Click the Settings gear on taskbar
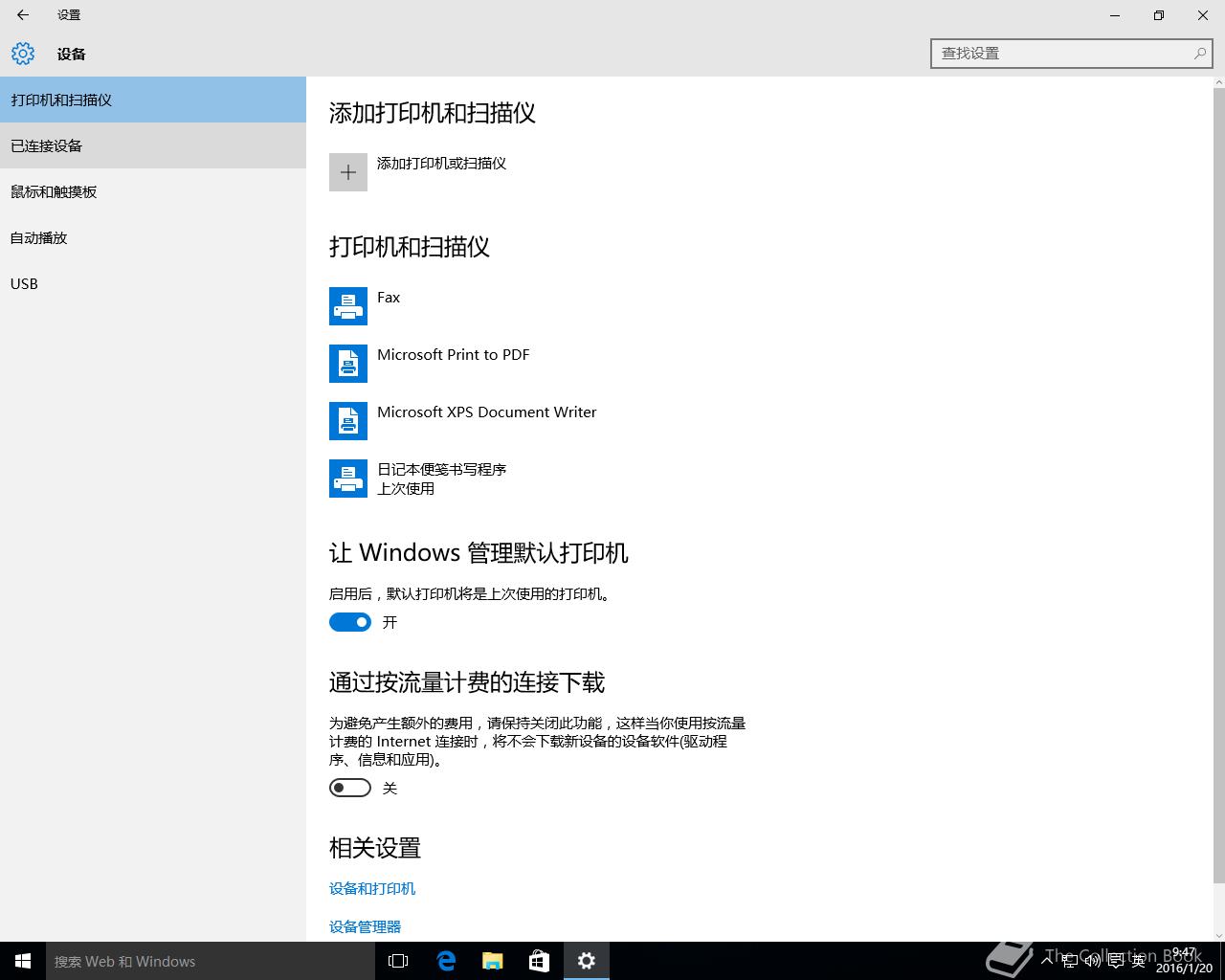The image size is (1225, 980). (x=587, y=961)
